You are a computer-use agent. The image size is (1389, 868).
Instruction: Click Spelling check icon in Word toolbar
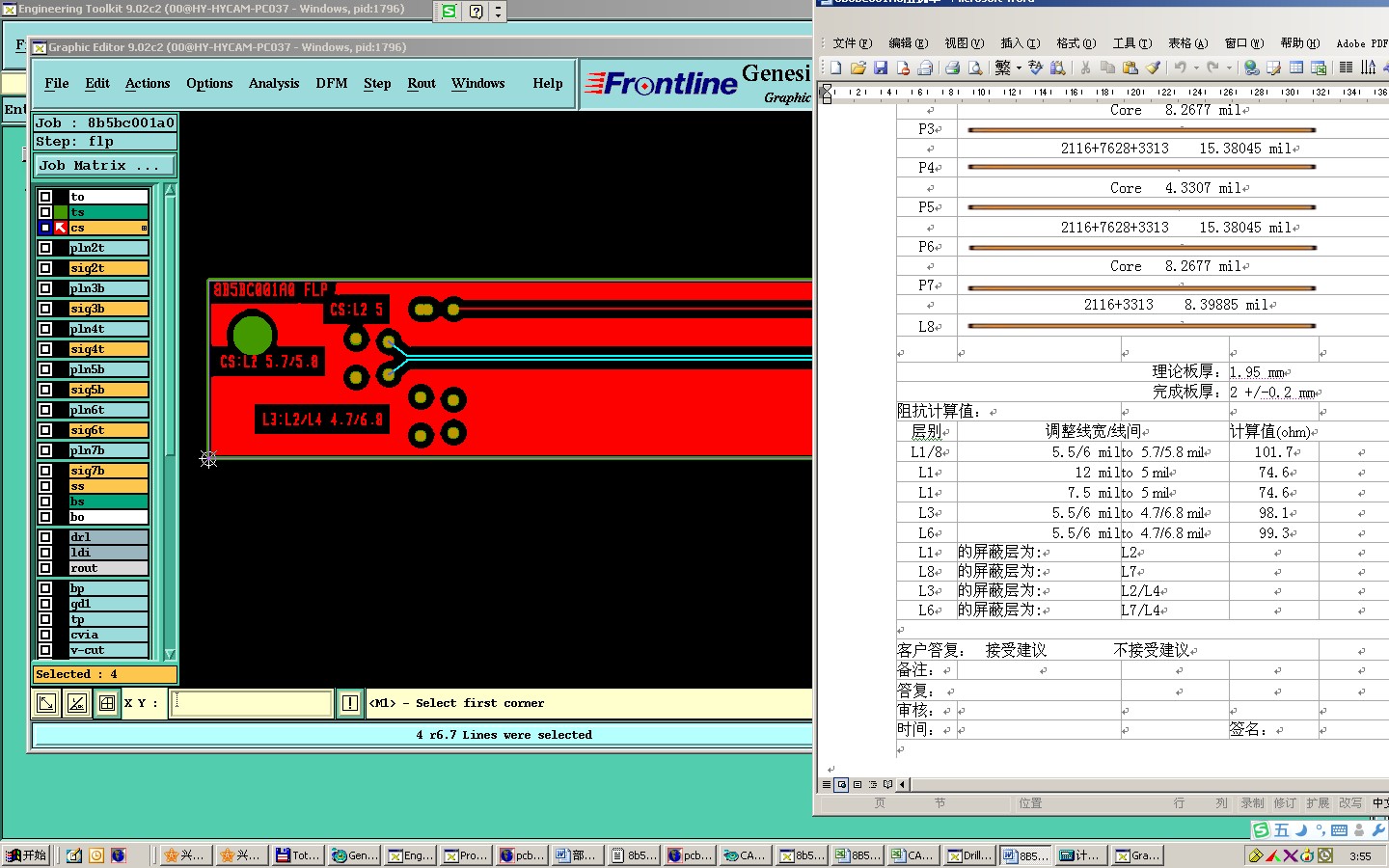(1036, 68)
